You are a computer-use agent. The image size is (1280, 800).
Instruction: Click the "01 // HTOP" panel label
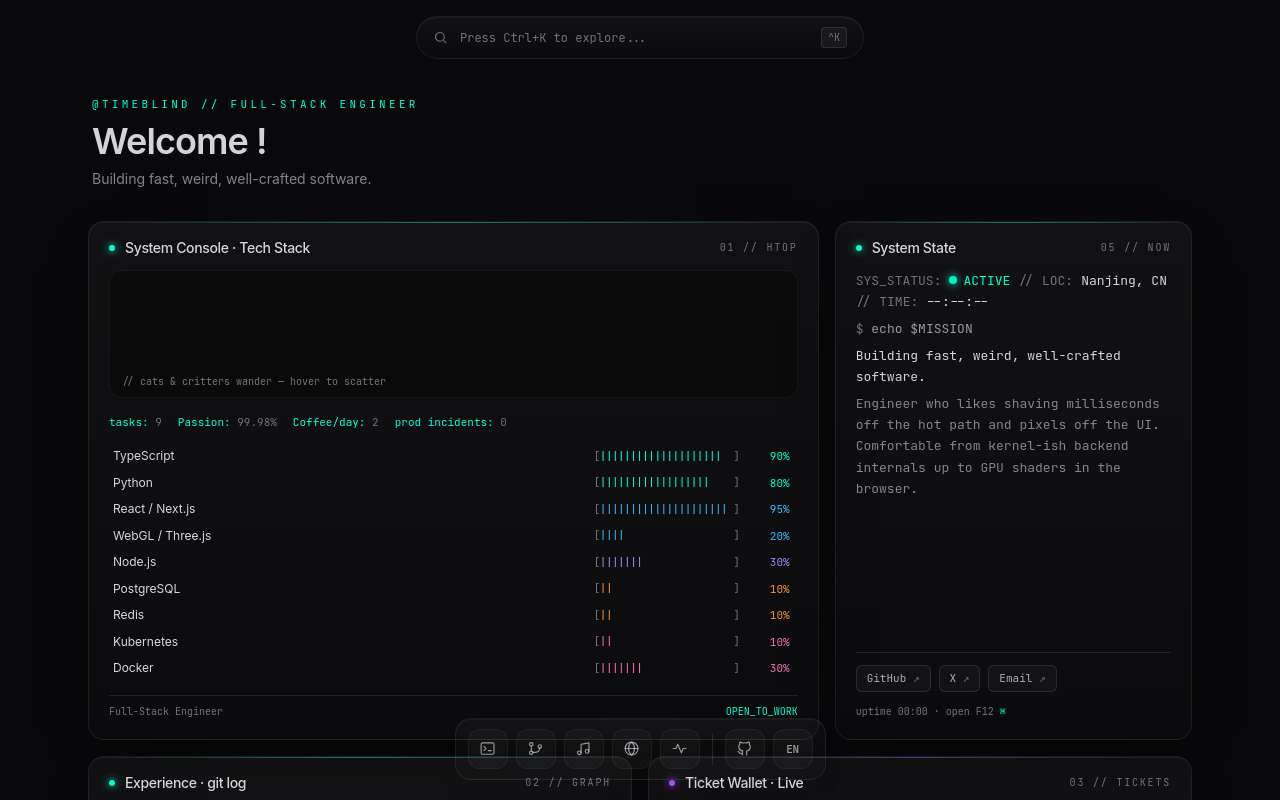(x=758, y=248)
